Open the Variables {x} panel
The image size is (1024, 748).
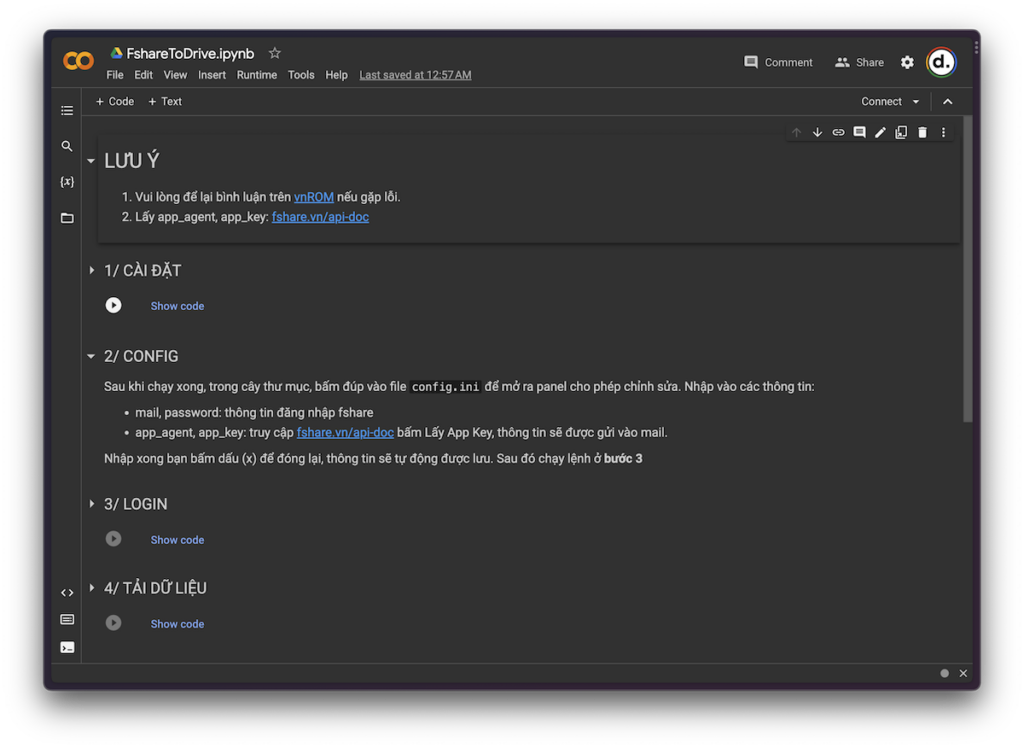[x=67, y=182]
